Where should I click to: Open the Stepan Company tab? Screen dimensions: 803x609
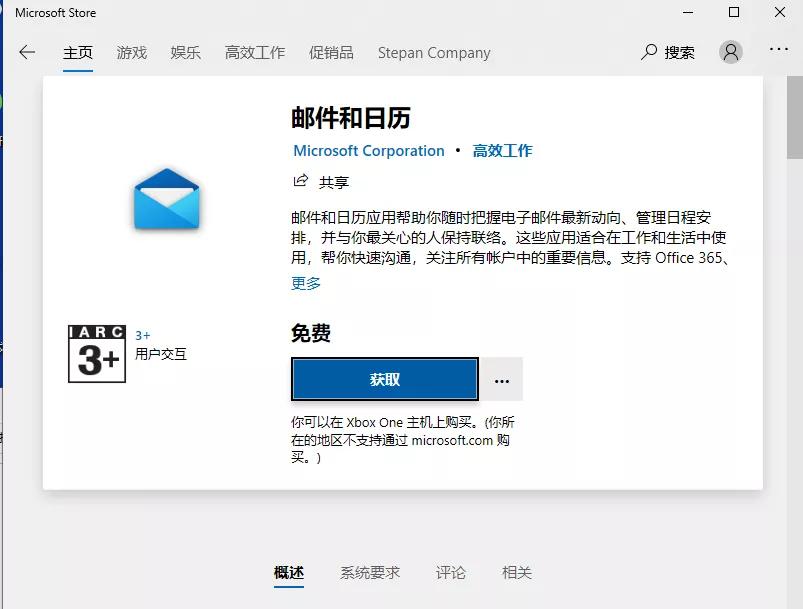pyautogui.click(x=433, y=53)
